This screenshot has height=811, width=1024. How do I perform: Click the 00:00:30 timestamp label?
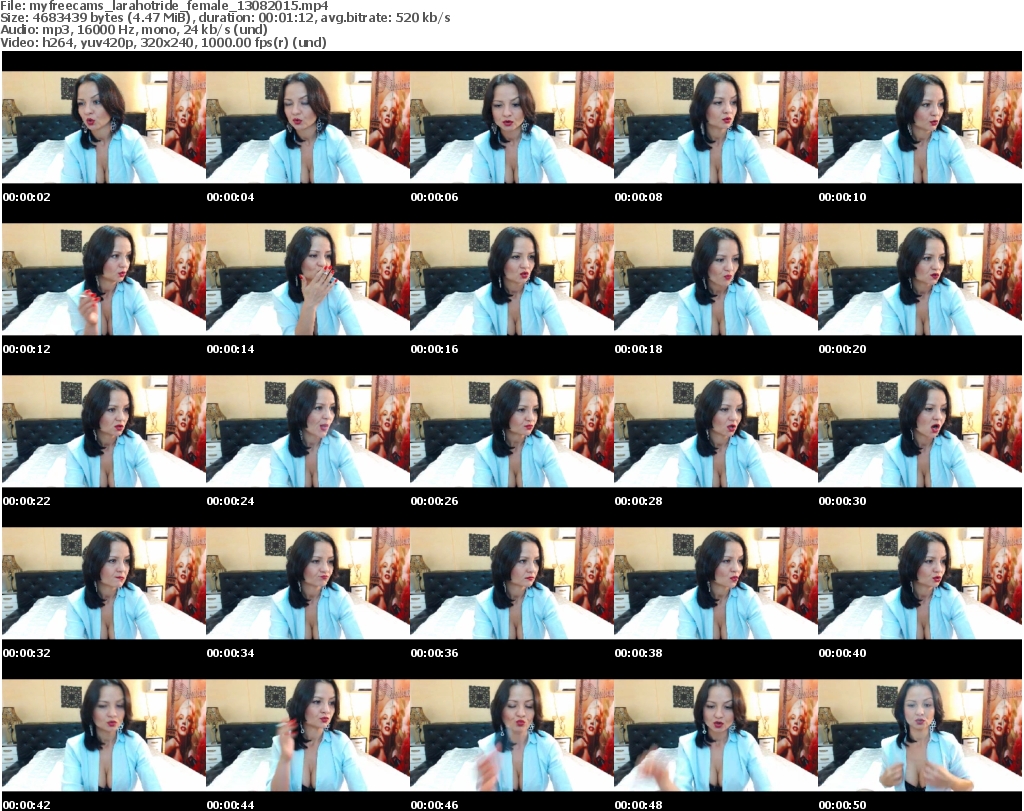tap(842, 501)
